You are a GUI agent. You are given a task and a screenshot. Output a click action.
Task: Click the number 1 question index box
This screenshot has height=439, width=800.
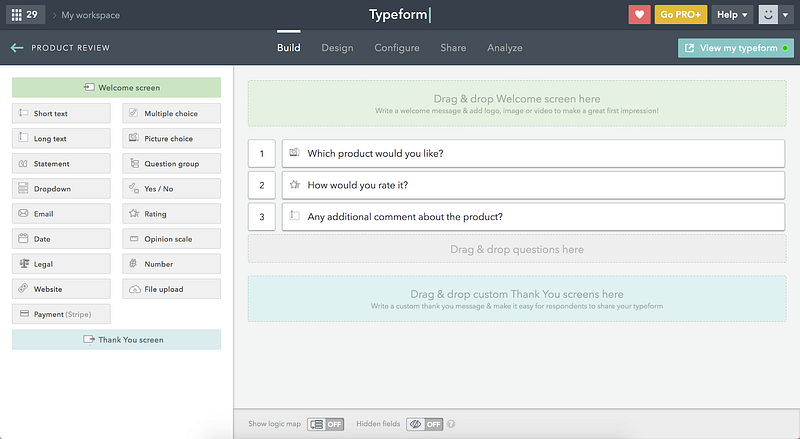click(262, 153)
